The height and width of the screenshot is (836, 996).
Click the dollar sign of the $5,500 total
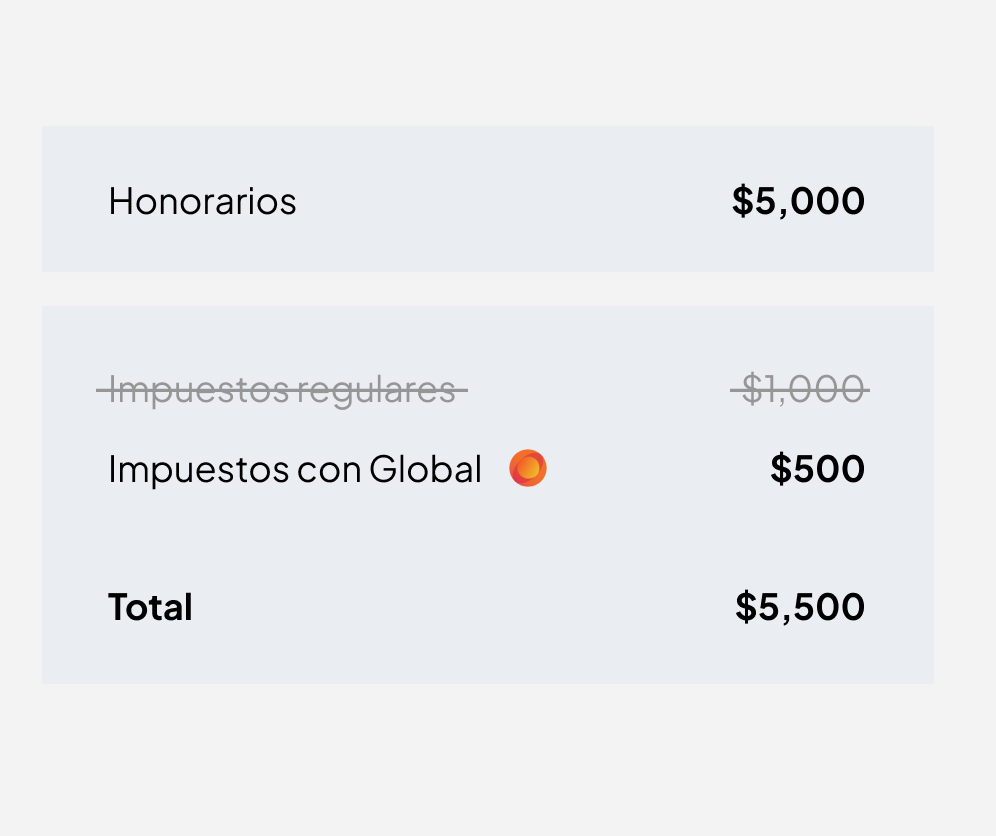point(746,607)
